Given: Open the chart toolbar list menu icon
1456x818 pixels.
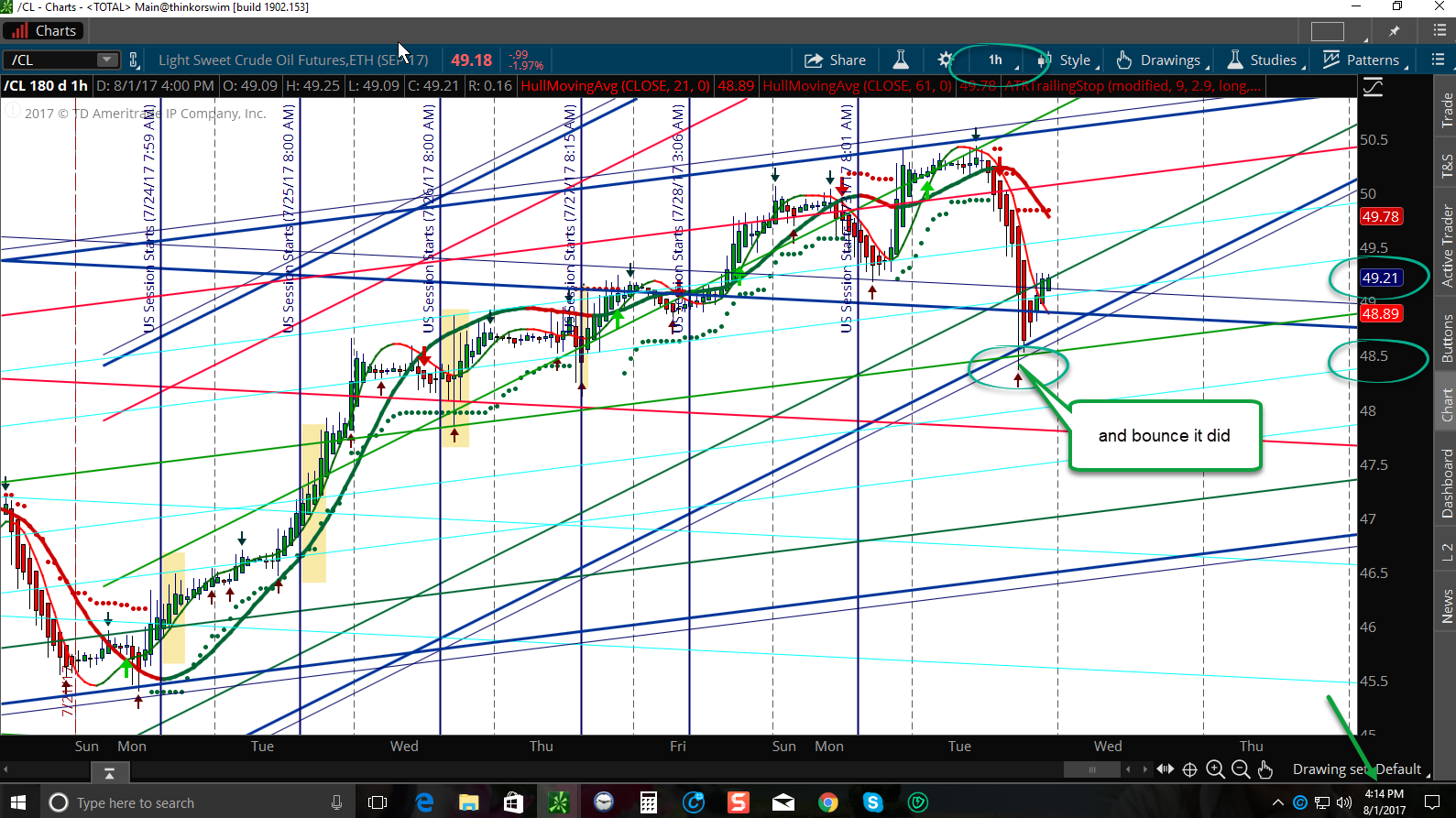Looking at the screenshot, I should pos(1438,60).
